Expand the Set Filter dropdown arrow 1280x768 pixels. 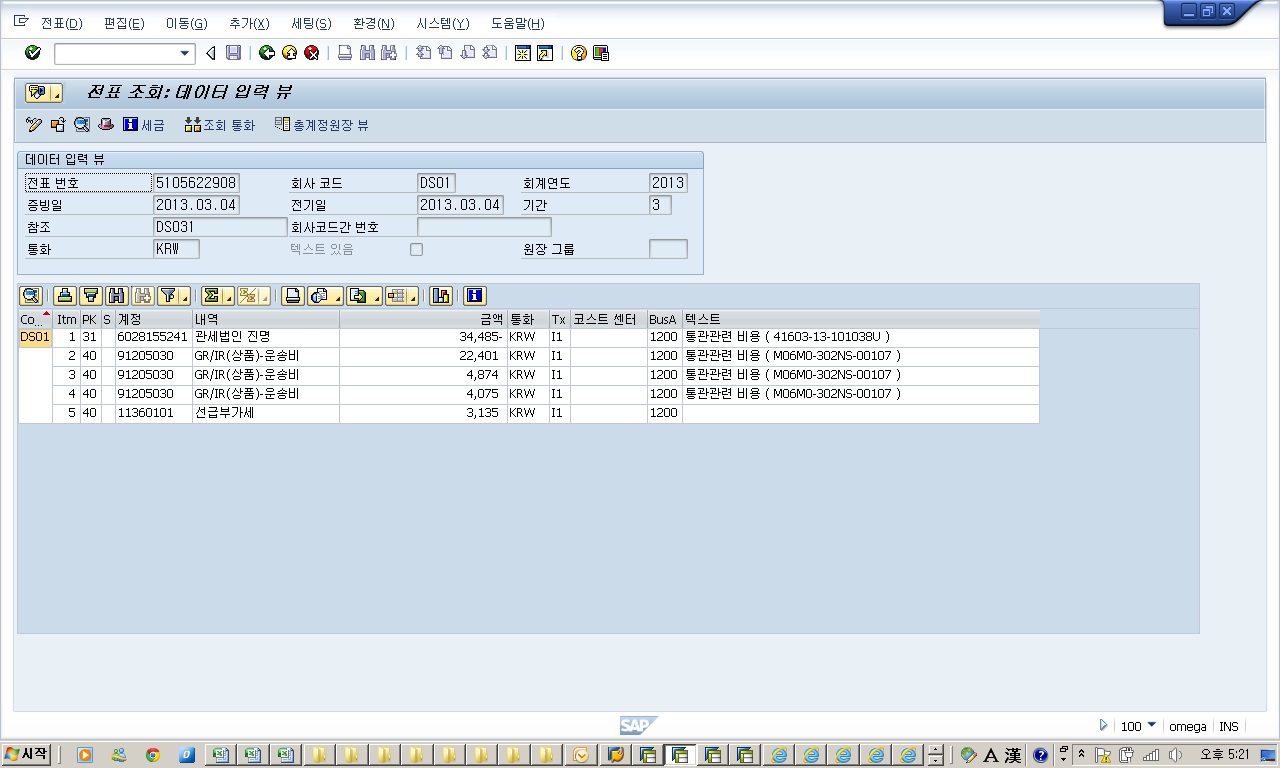(185, 296)
